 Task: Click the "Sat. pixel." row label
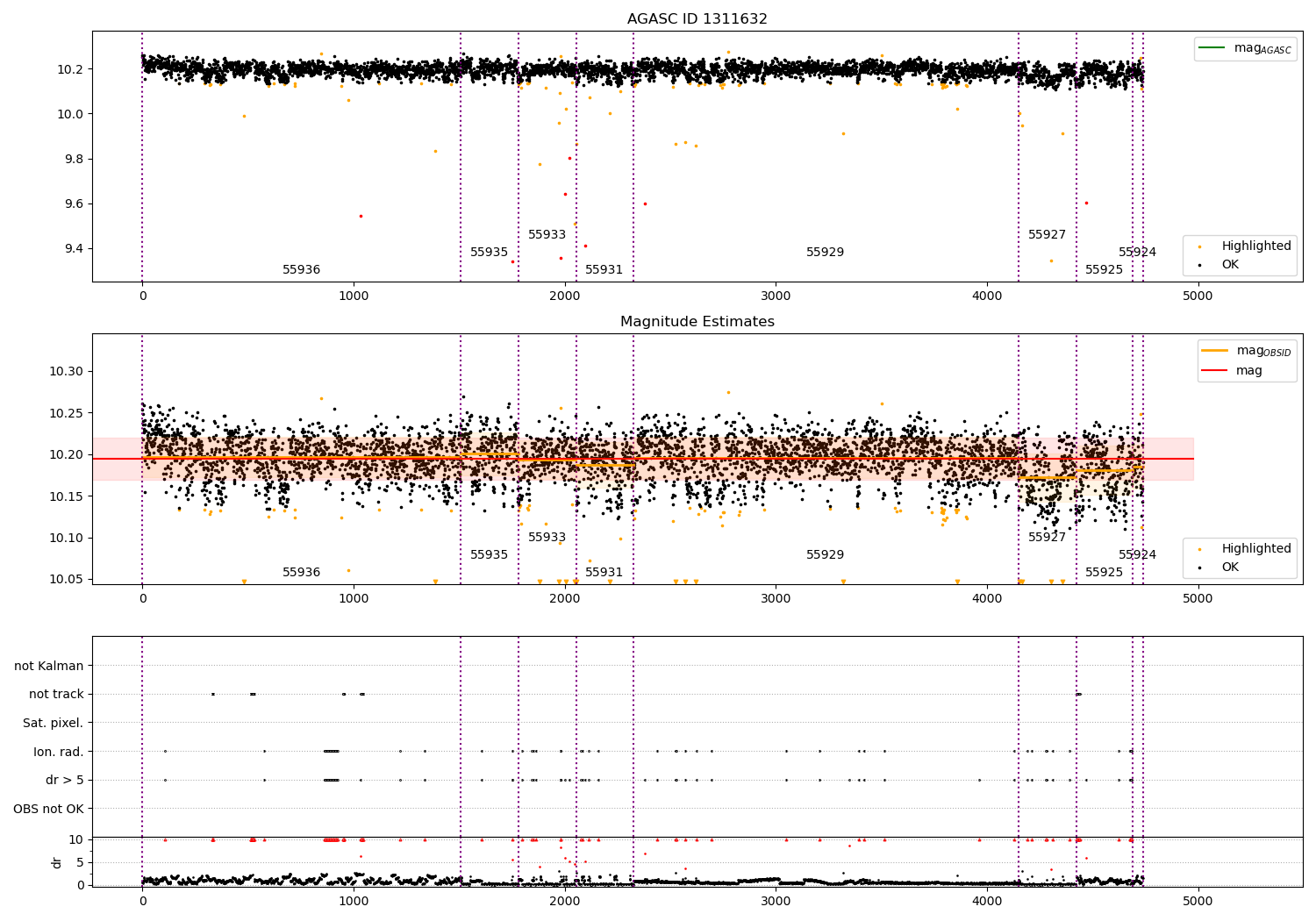point(54,723)
